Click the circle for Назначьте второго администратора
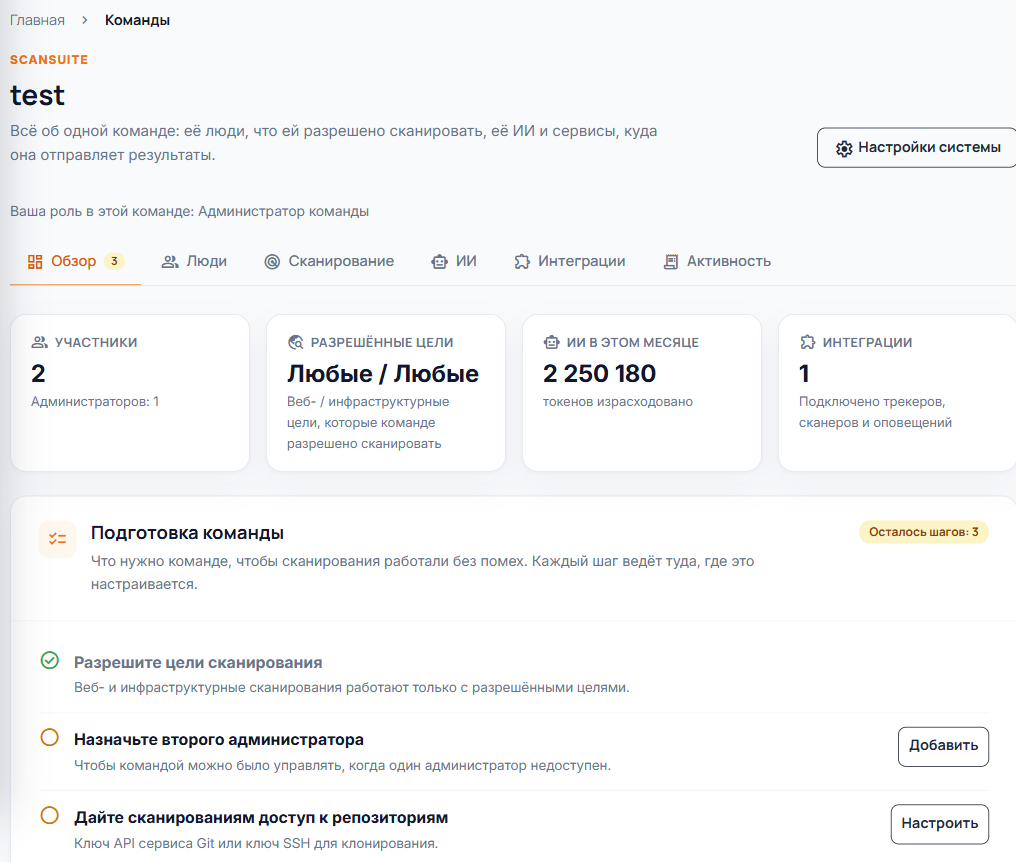 (50, 738)
